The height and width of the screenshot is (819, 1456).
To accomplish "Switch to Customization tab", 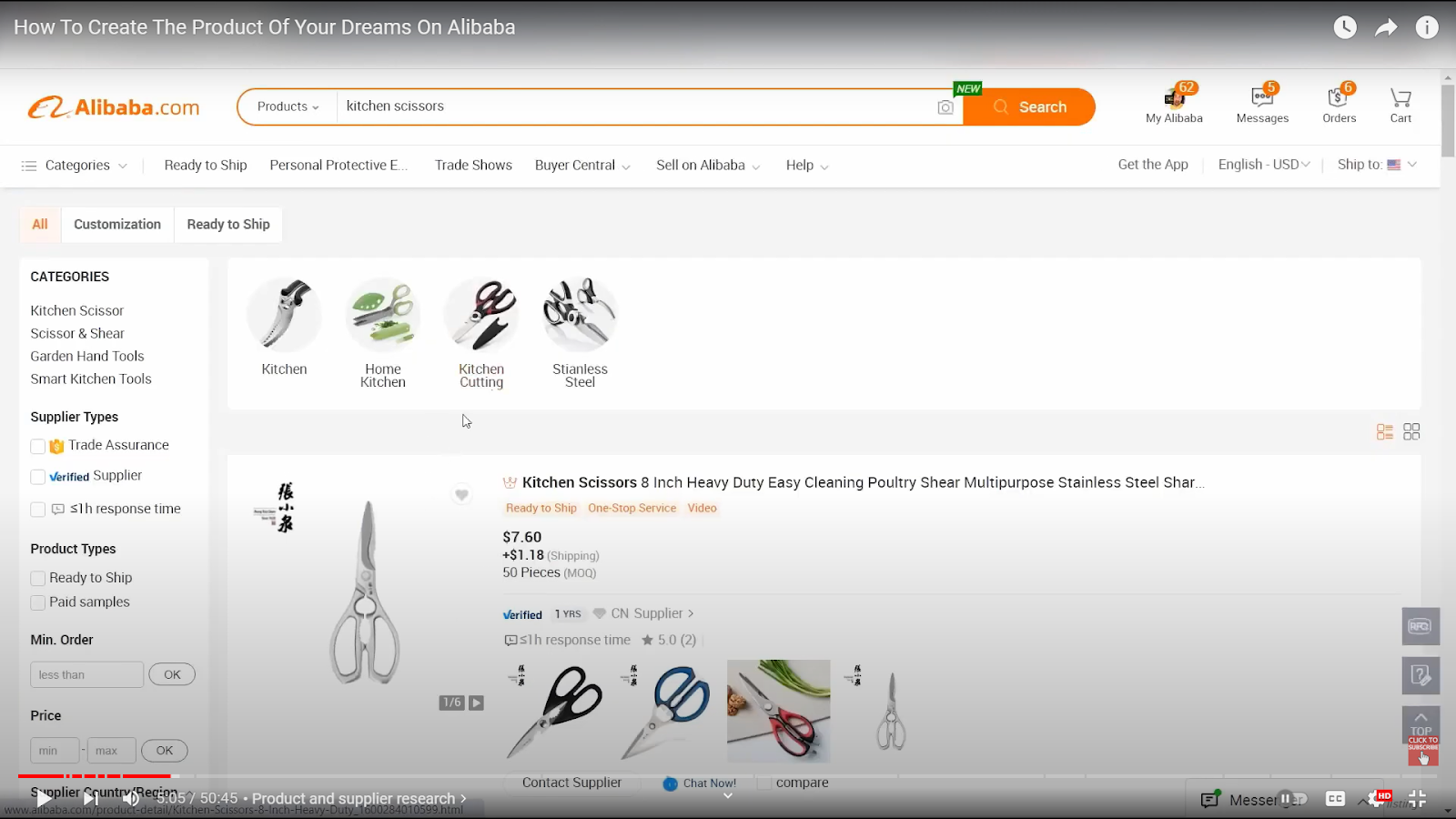I will (117, 225).
